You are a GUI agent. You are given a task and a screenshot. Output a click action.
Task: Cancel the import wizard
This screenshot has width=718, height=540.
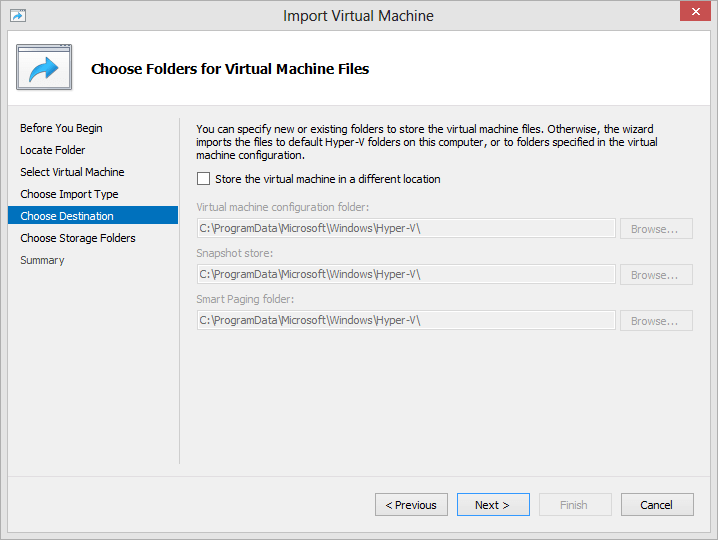click(657, 505)
